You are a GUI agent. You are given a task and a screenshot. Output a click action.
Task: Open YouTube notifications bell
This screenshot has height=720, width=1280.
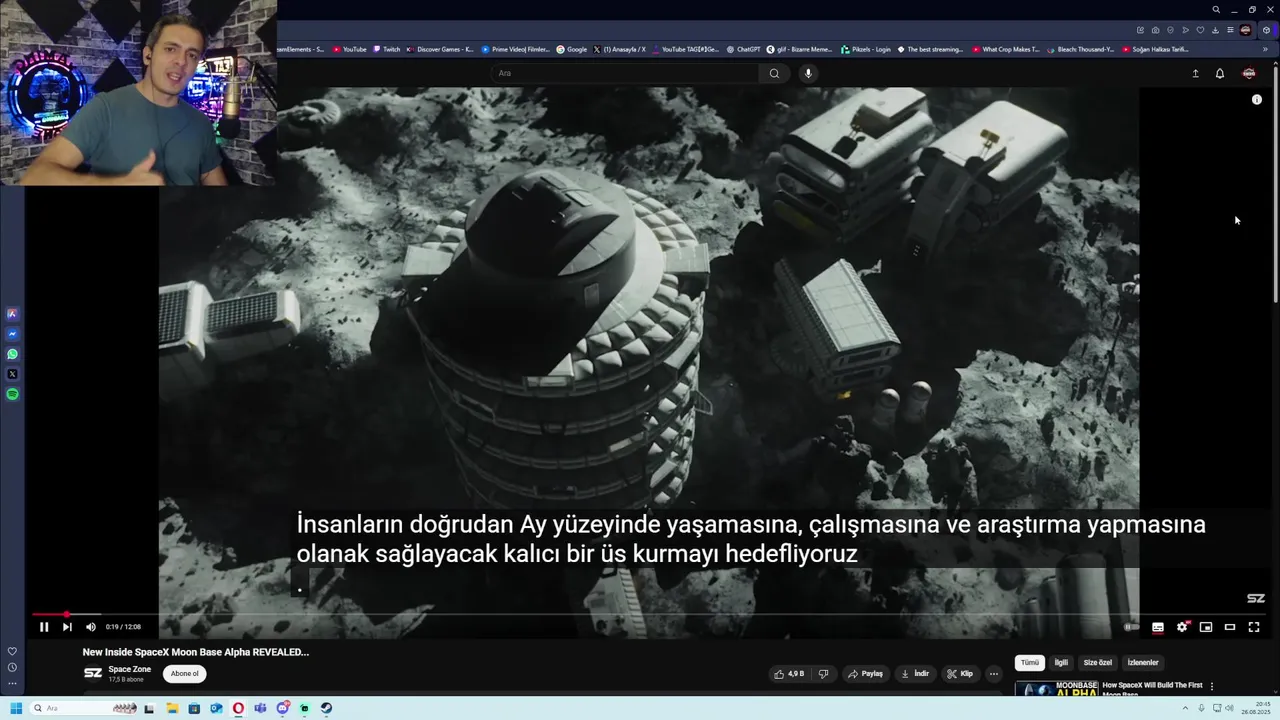coord(1220,73)
